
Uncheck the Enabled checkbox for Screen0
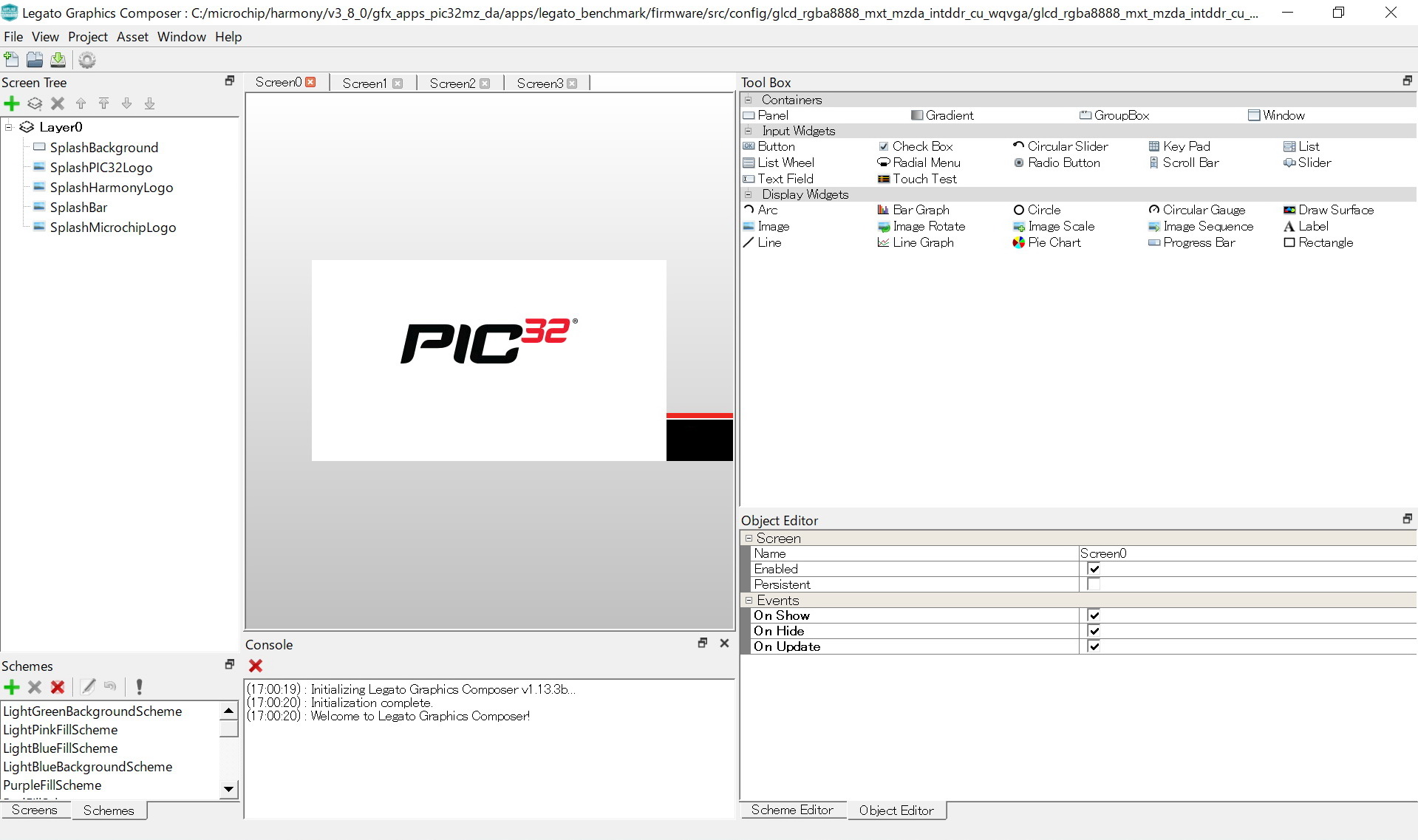click(x=1094, y=569)
